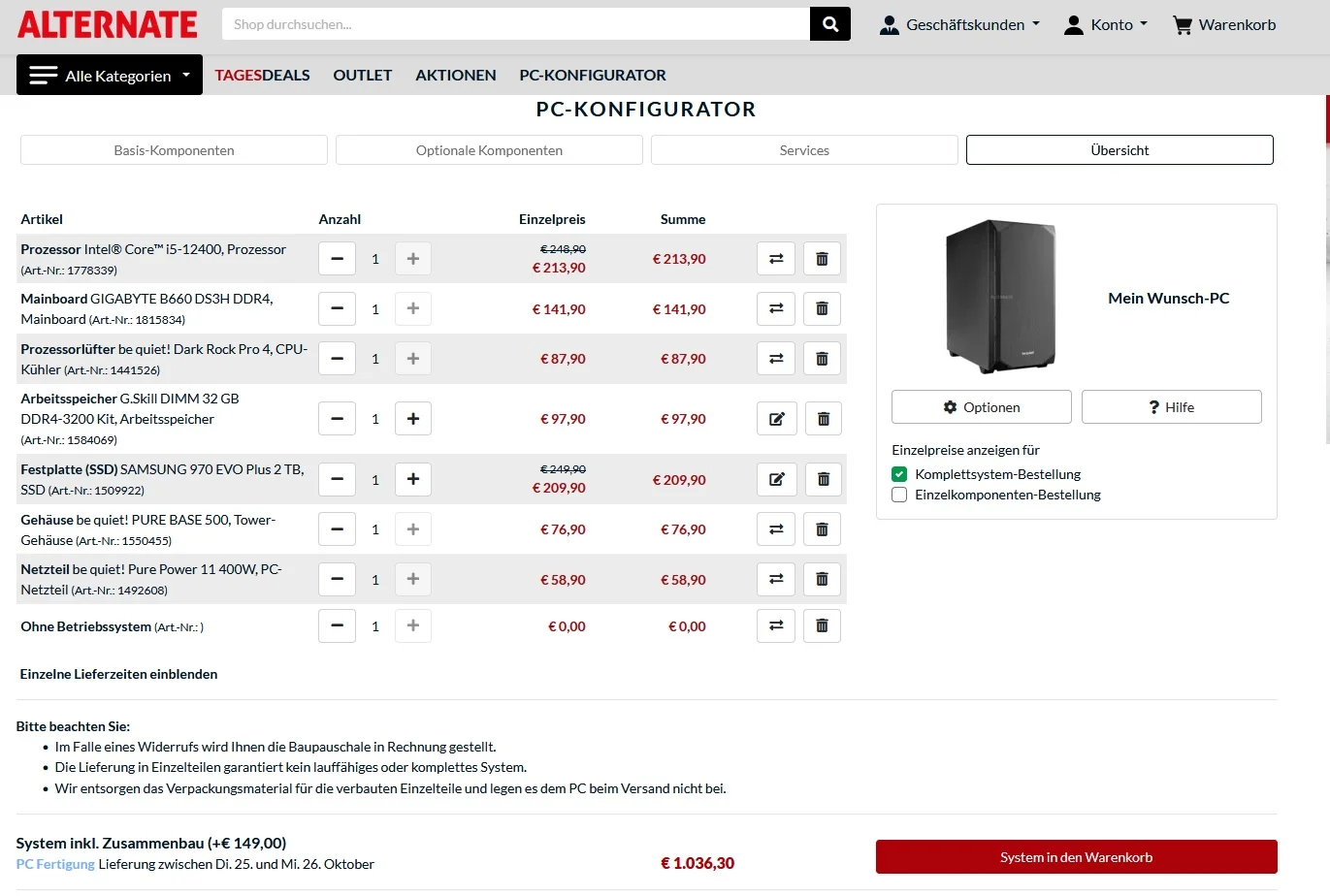Delete the Ohne Betriebssystem row
Viewport: 1330px width, 896px height.
point(822,625)
